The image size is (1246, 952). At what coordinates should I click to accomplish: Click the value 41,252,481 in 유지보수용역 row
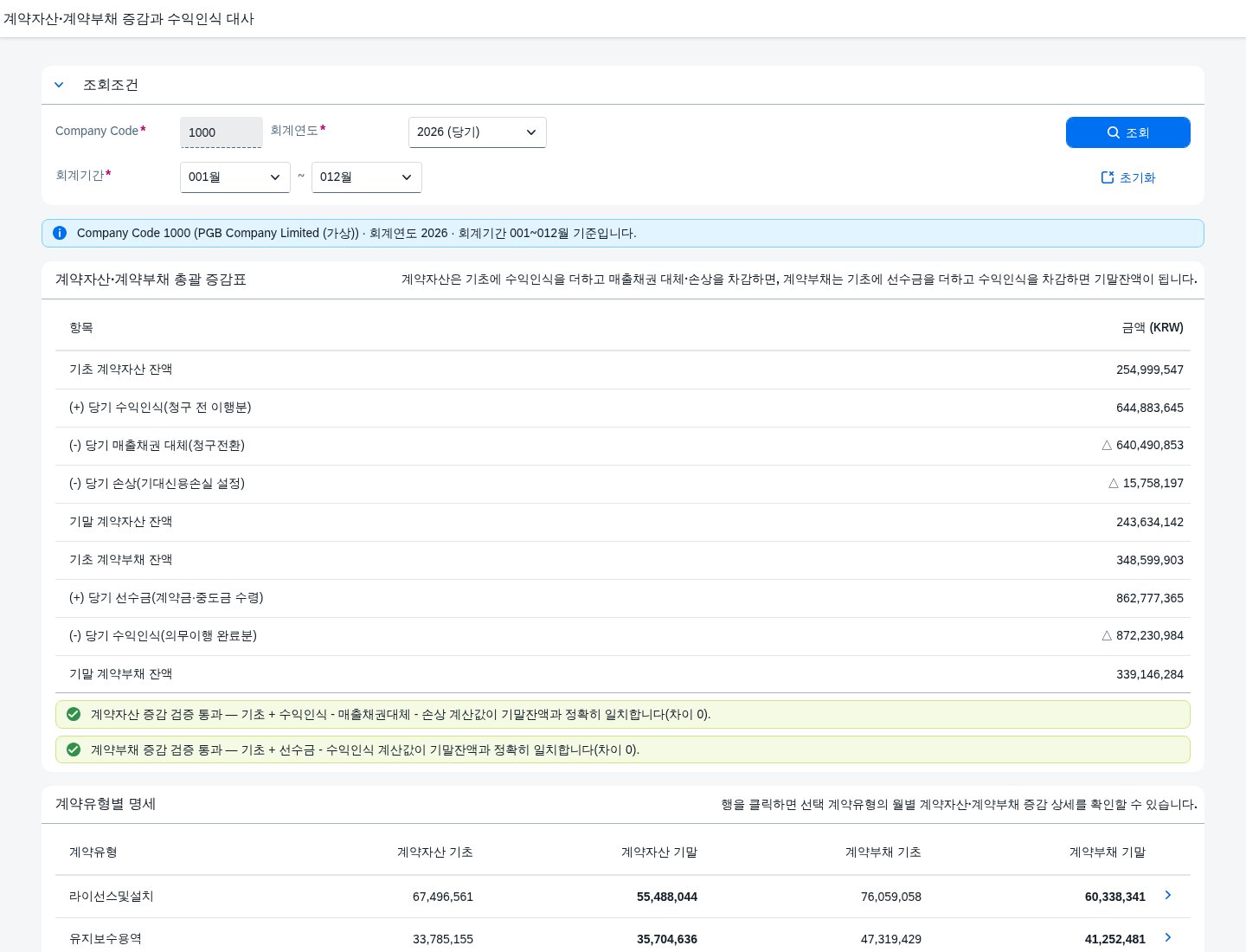point(1115,939)
